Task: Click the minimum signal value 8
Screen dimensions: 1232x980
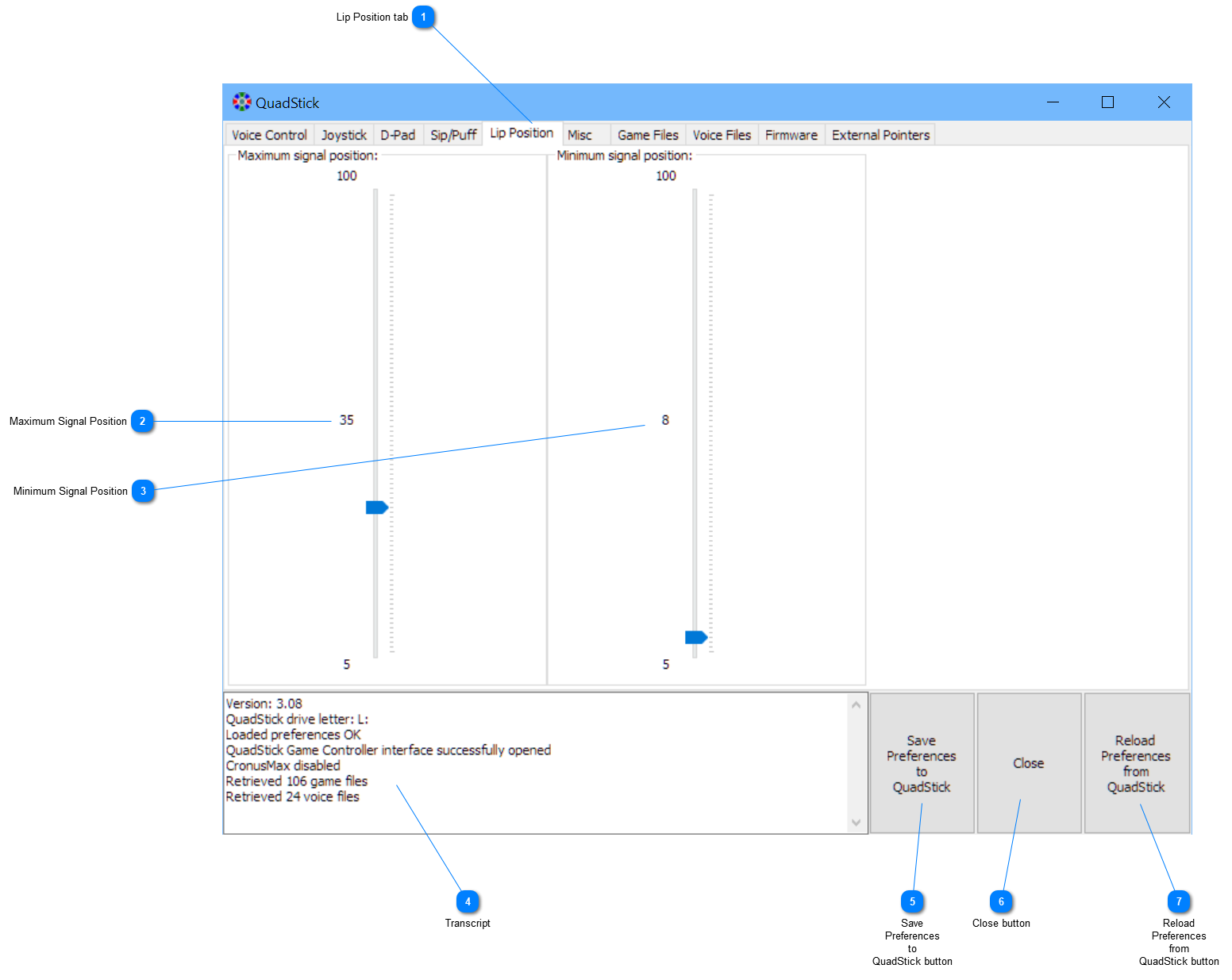Action: (x=665, y=420)
